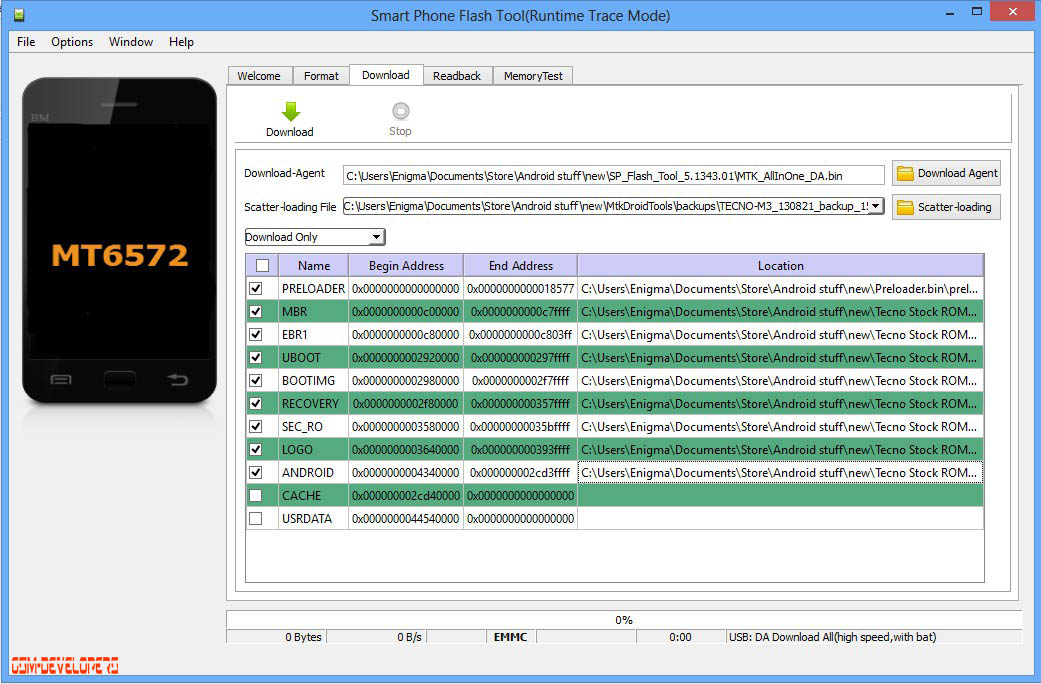Click the 0:00 elapsed time status entry
Viewport: 1041px width, 684px height.
[680, 637]
